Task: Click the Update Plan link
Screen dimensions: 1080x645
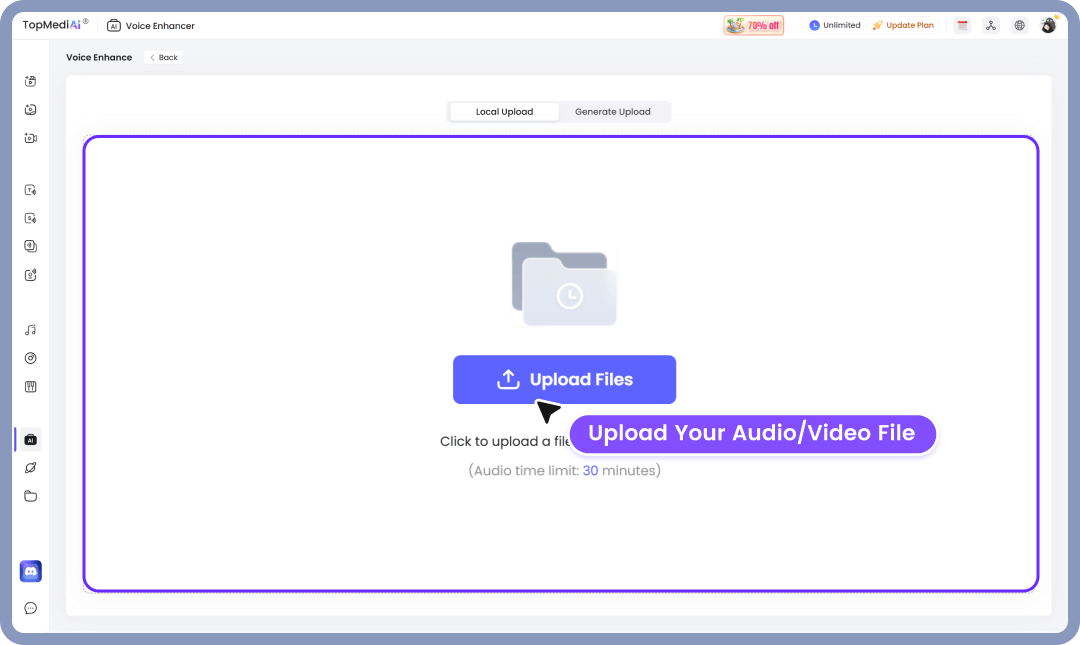Action: coord(903,24)
